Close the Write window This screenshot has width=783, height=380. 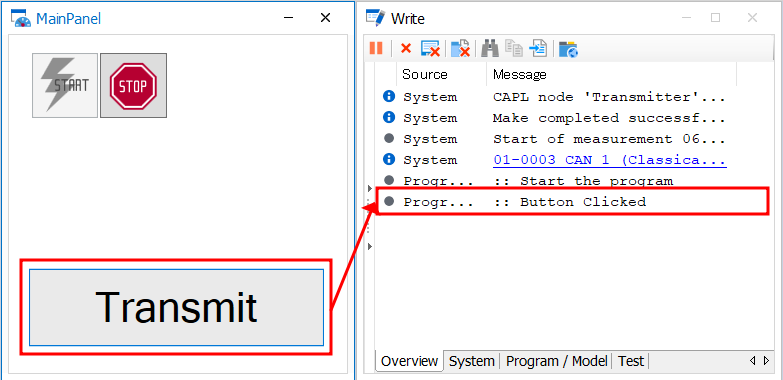[752, 18]
